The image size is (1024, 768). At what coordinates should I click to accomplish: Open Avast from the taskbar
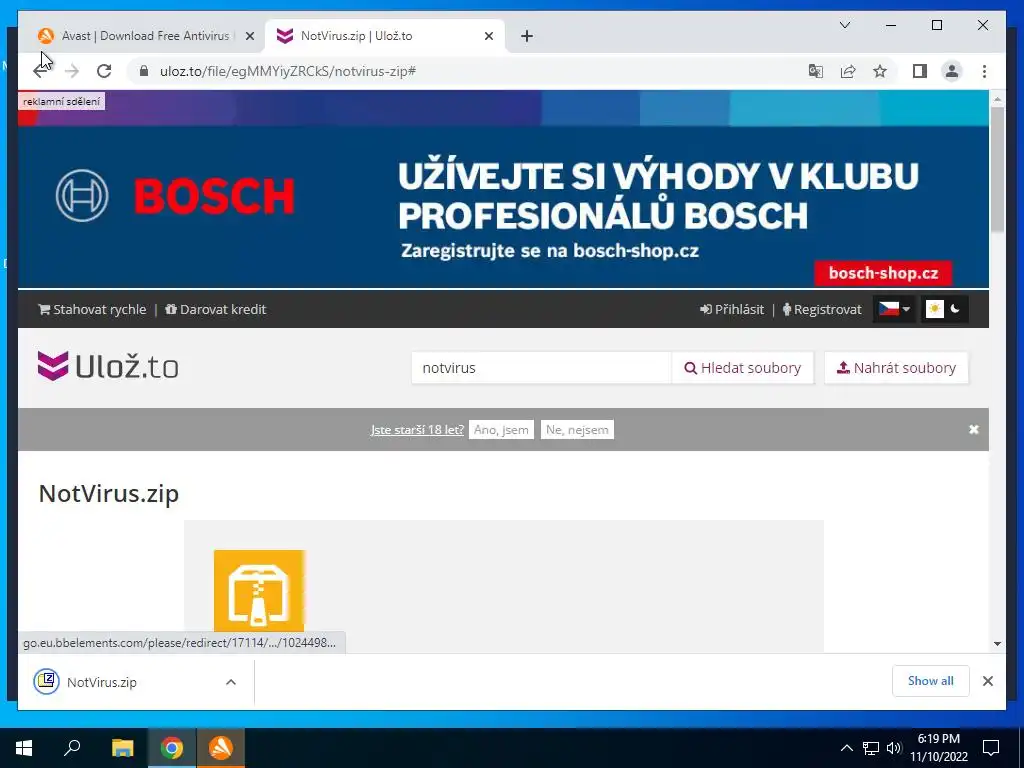[221, 748]
